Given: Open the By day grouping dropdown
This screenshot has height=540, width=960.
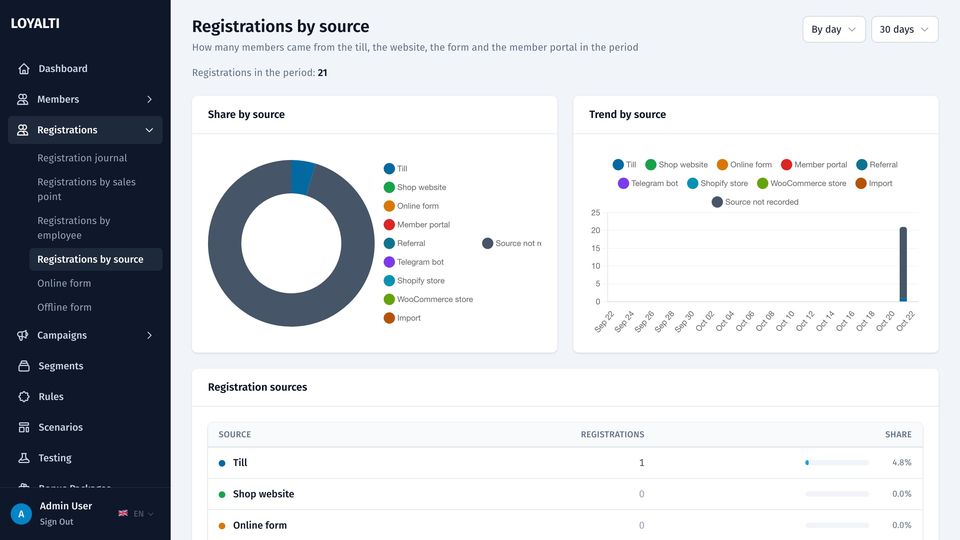Looking at the screenshot, I should coord(834,29).
